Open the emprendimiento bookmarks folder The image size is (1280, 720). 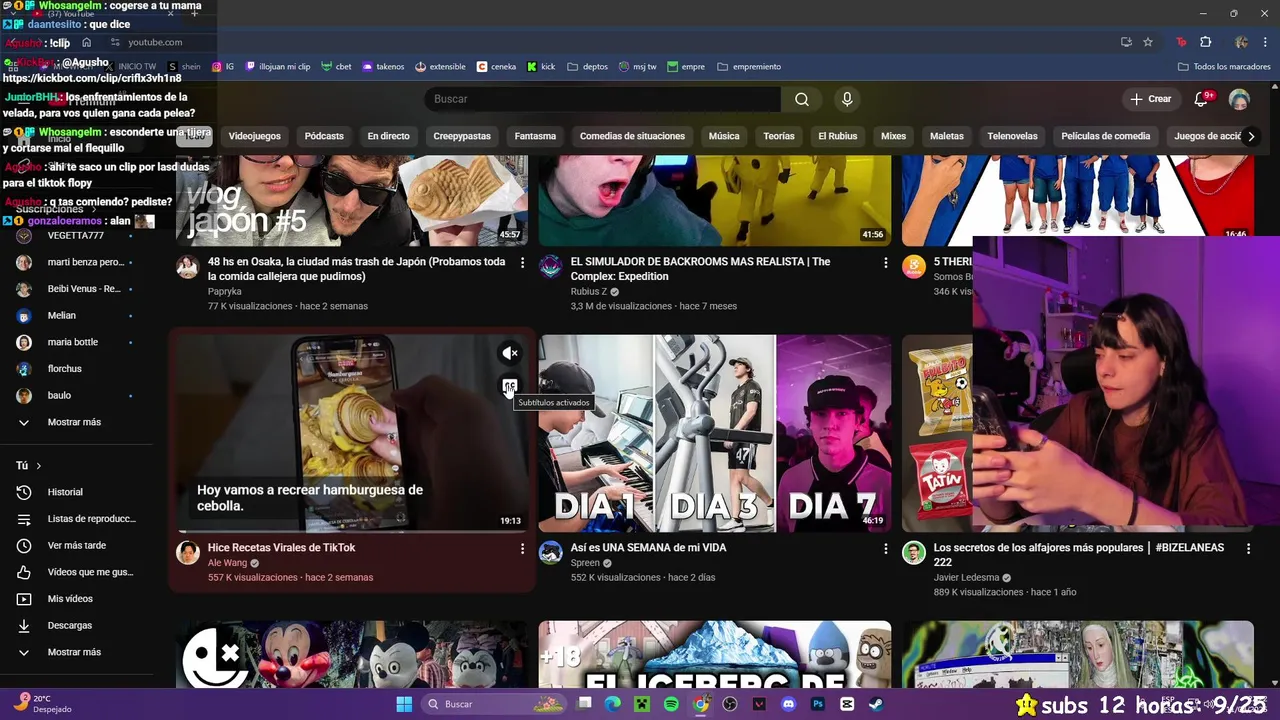coord(749,67)
